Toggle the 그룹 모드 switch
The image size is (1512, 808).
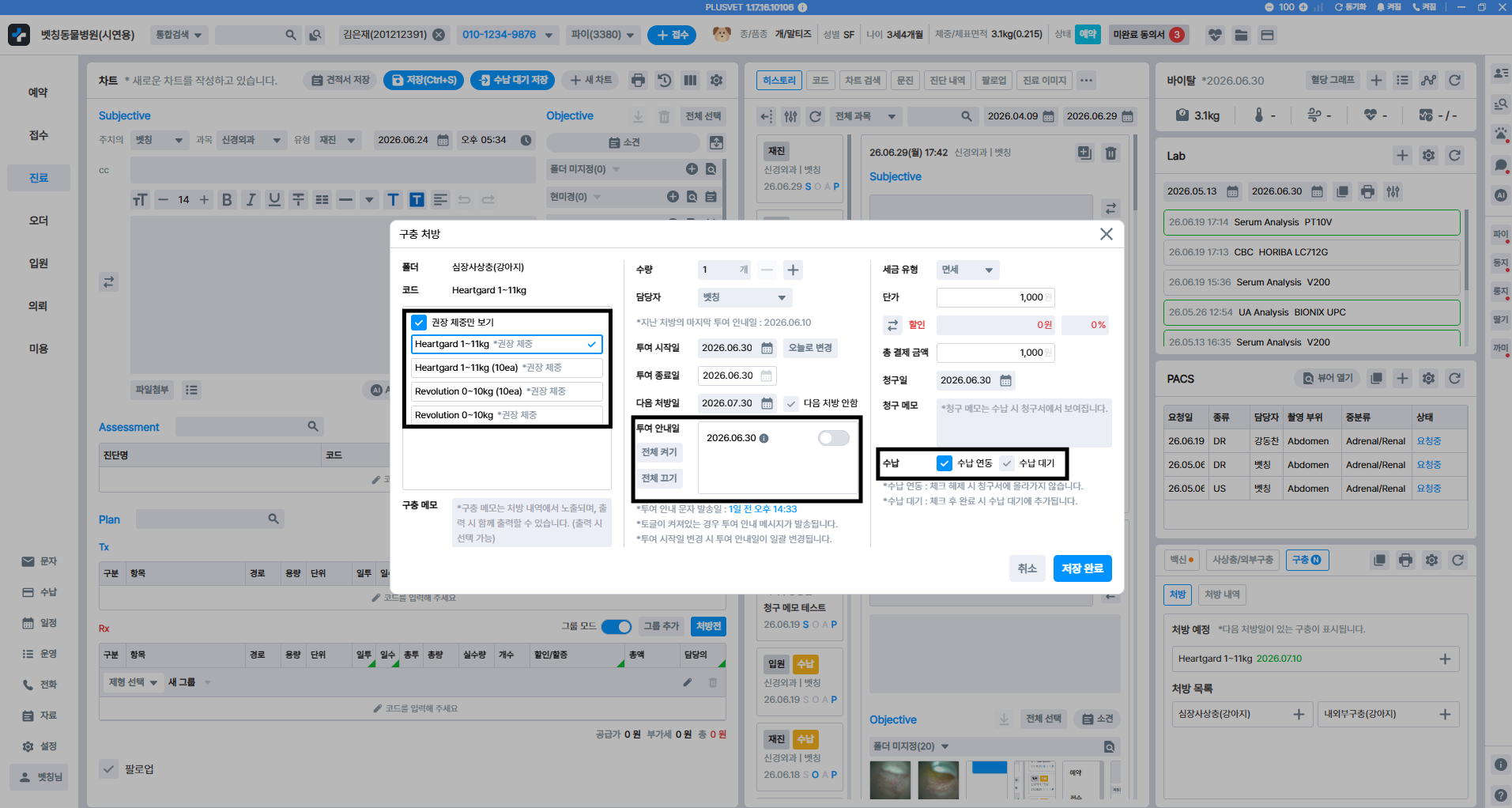click(616, 627)
